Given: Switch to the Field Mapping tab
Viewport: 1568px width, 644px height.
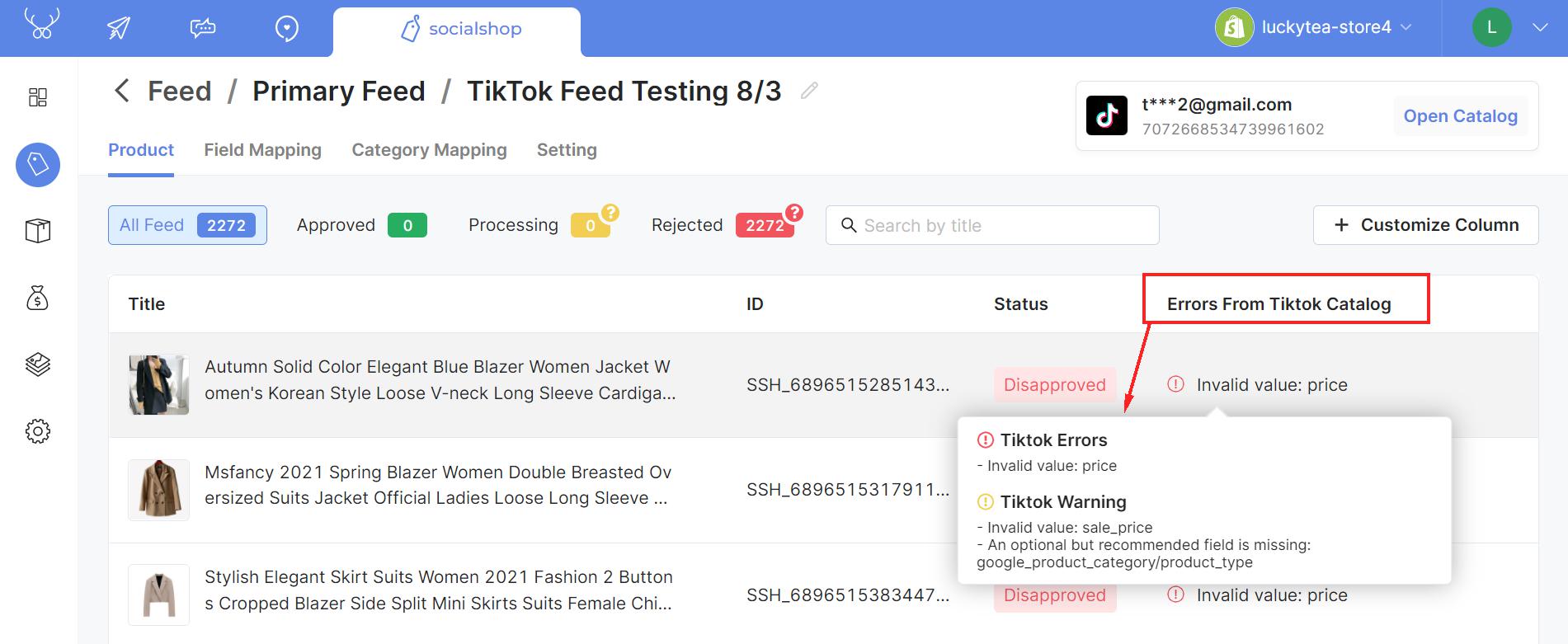Looking at the screenshot, I should [x=263, y=150].
